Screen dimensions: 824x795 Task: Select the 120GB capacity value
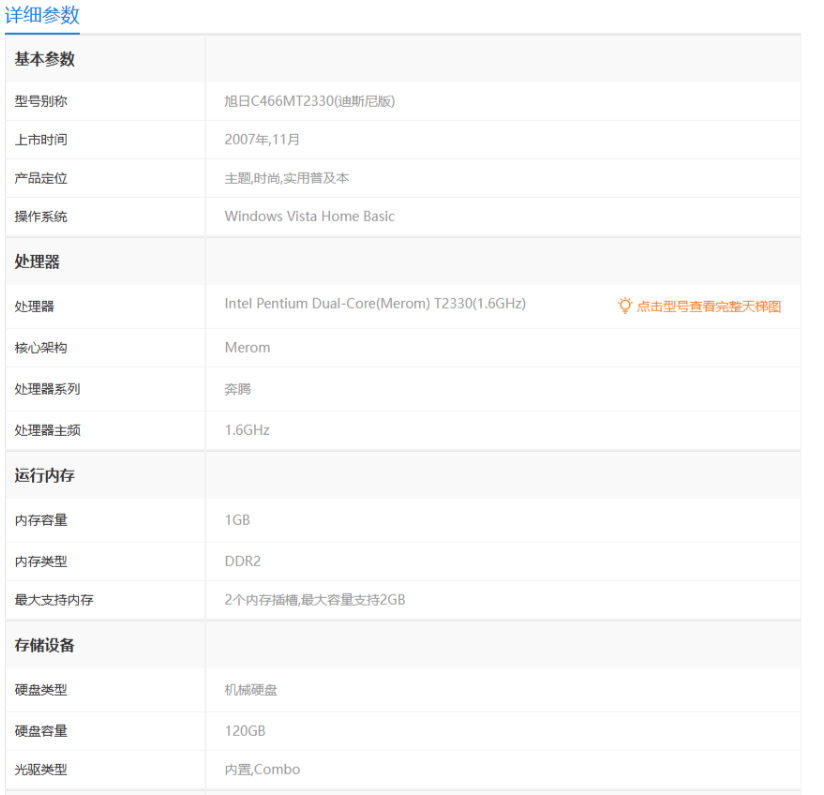(245, 731)
